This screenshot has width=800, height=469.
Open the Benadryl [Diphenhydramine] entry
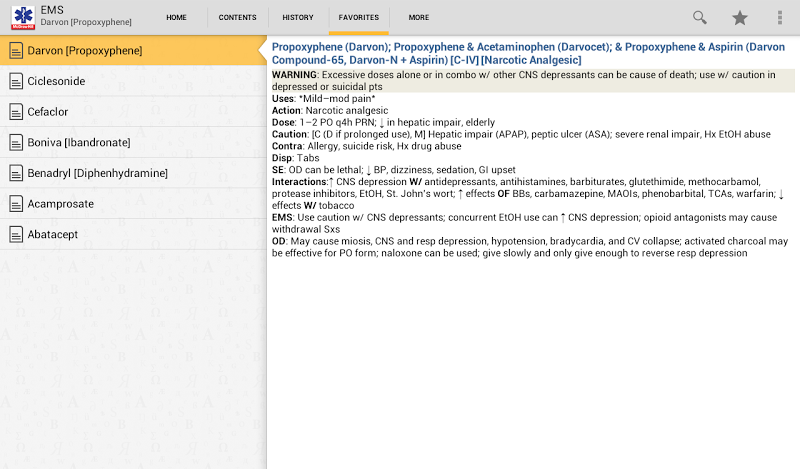pyautogui.click(x=133, y=173)
